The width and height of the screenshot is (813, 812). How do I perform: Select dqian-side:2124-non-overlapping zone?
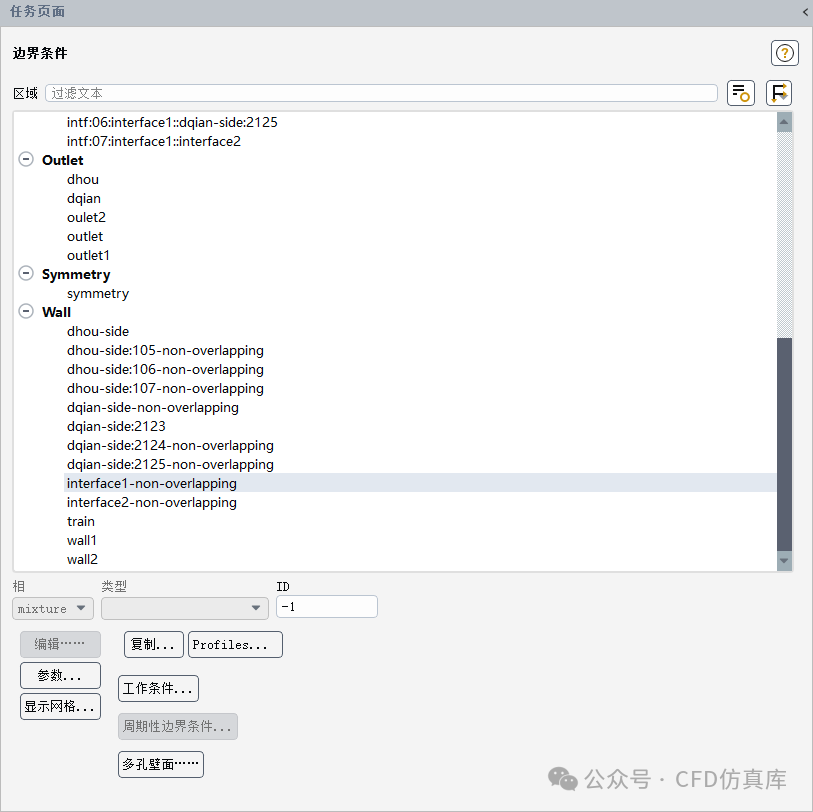(x=171, y=445)
